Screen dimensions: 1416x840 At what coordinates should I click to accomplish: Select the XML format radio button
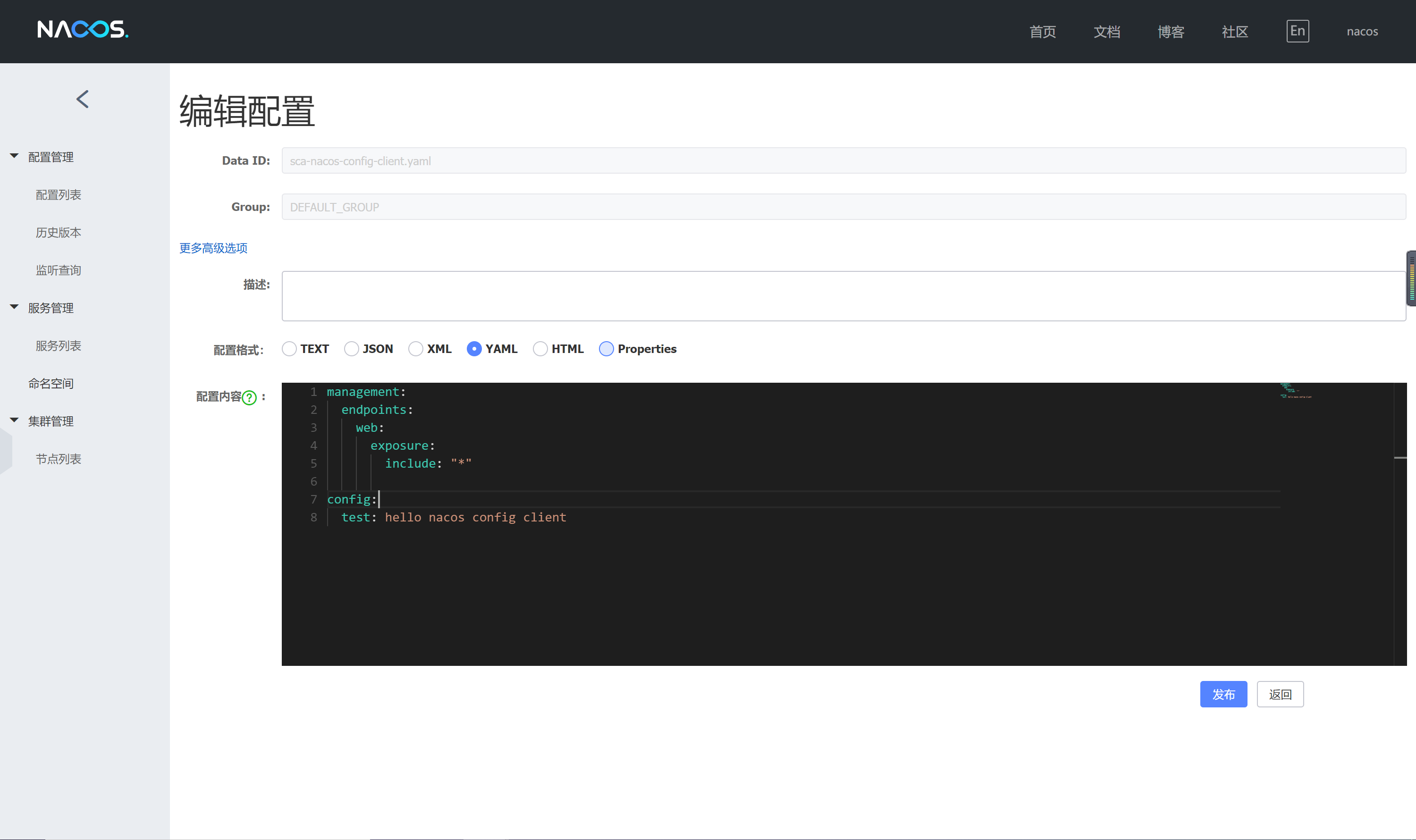[x=415, y=349]
